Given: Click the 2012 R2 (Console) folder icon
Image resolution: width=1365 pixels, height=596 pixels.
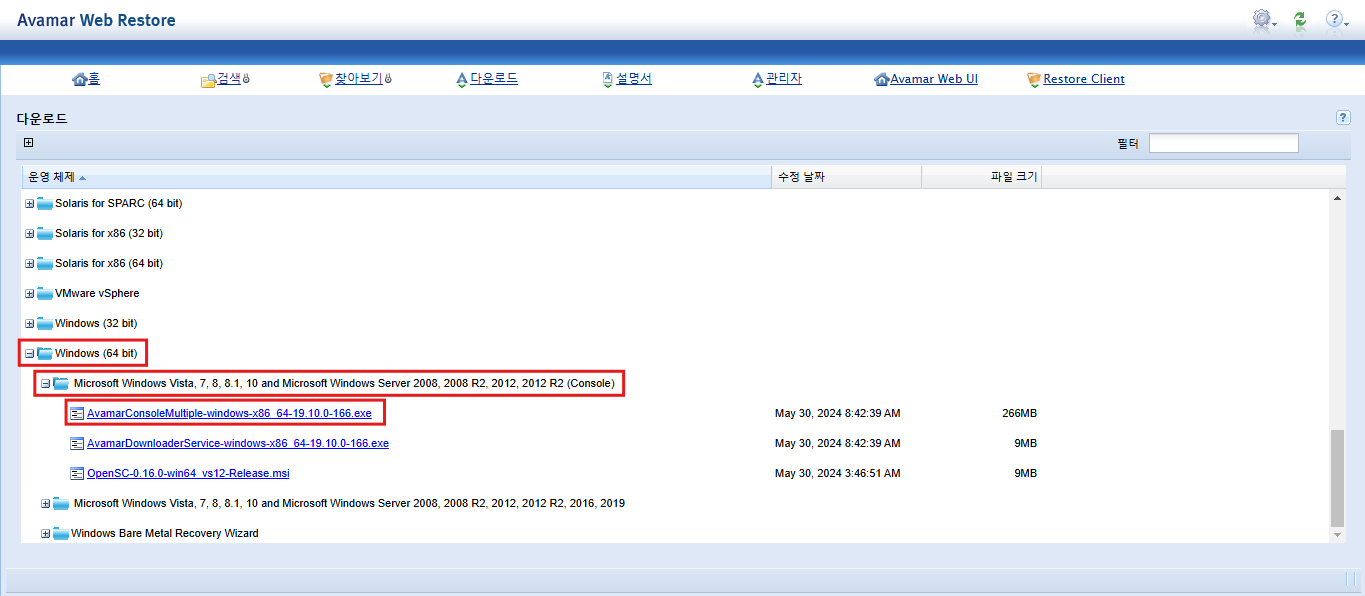Looking at the screenshot, I should click(x=61, y=383).
